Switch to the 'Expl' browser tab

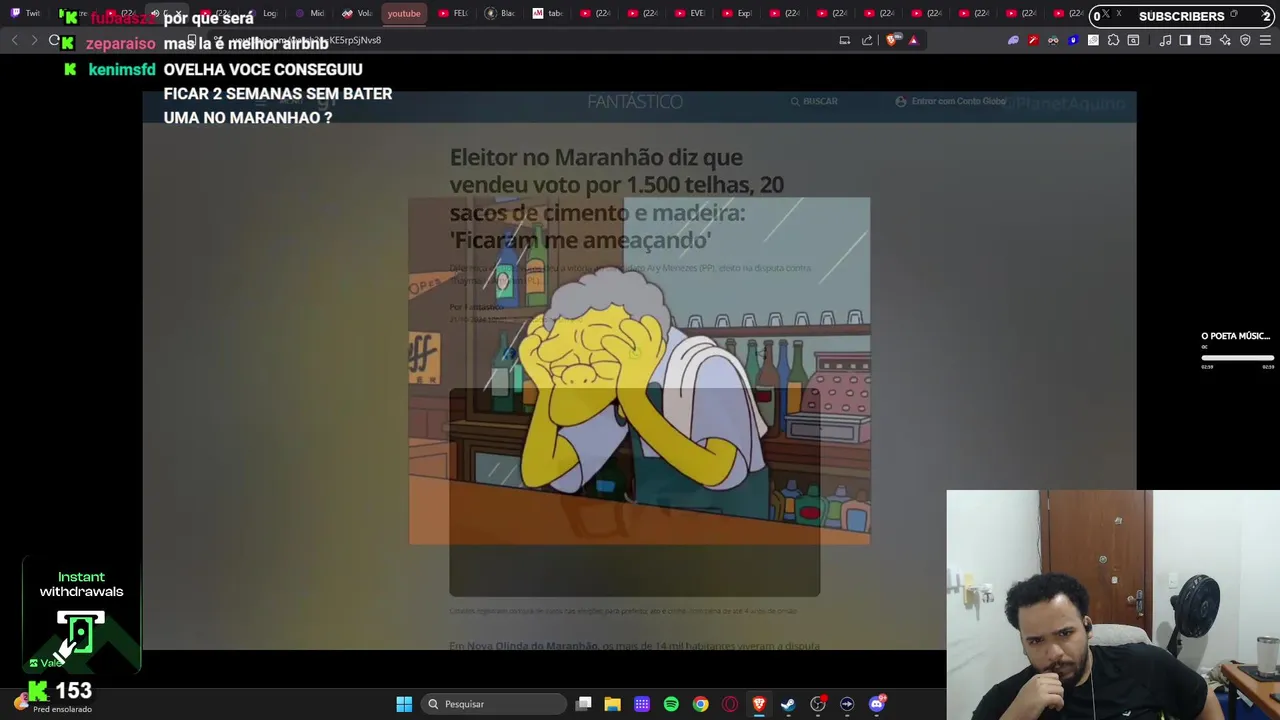[736, 13]
